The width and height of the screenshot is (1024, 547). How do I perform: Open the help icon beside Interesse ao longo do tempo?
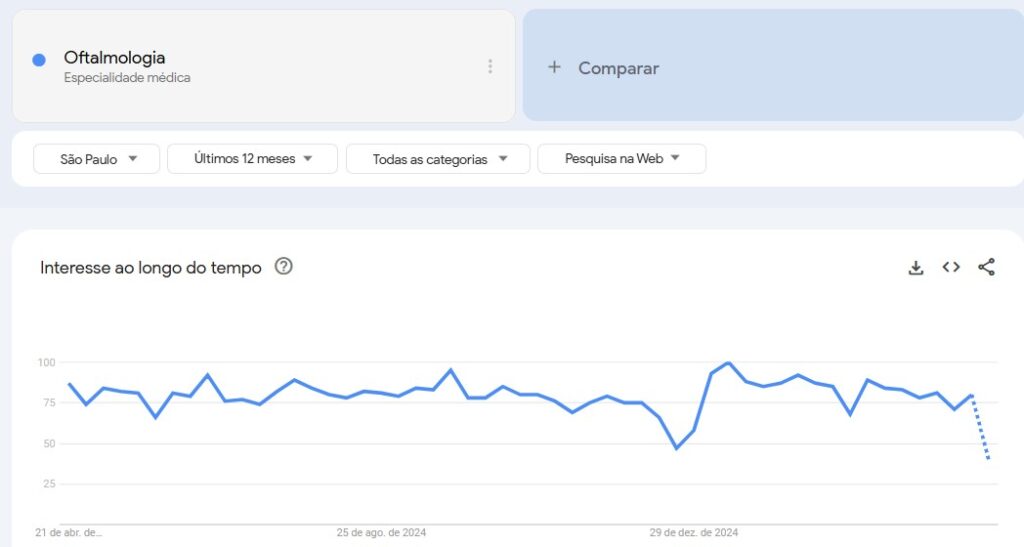pyautogui.click(x=283, y=266)
